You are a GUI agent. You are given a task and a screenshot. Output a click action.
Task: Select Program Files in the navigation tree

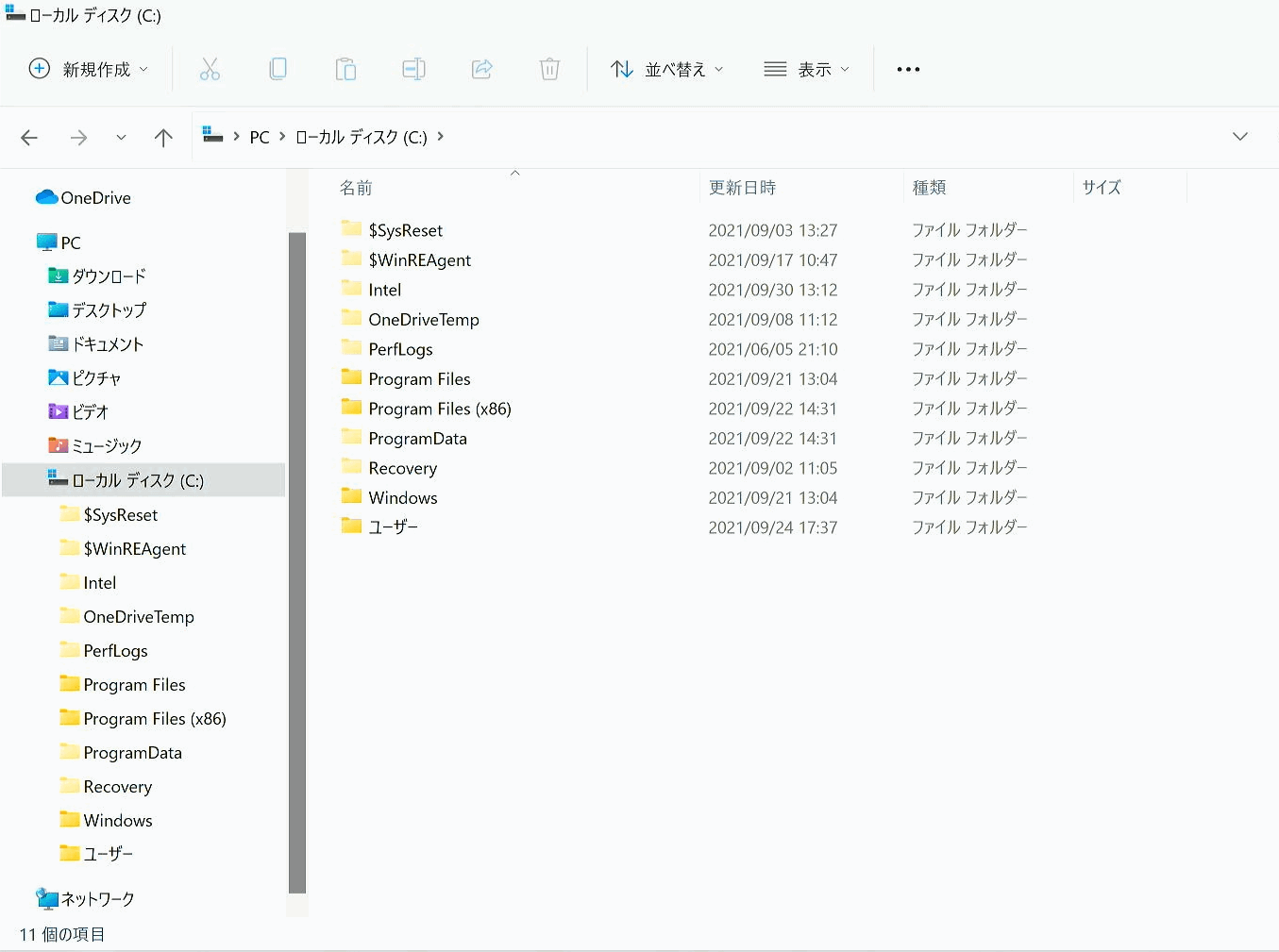(123, 685)
